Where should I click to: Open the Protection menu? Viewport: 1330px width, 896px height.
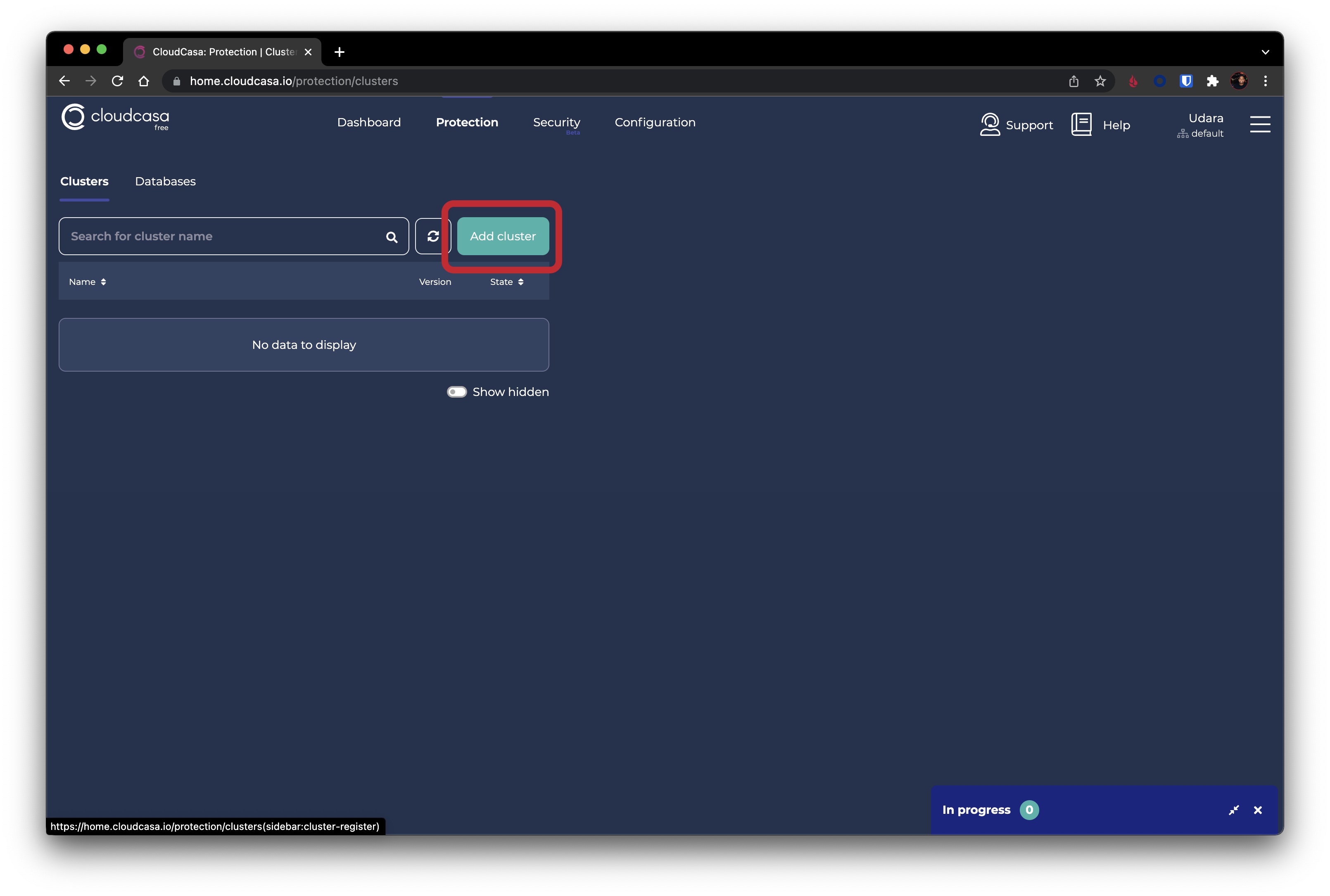point(467,122)
